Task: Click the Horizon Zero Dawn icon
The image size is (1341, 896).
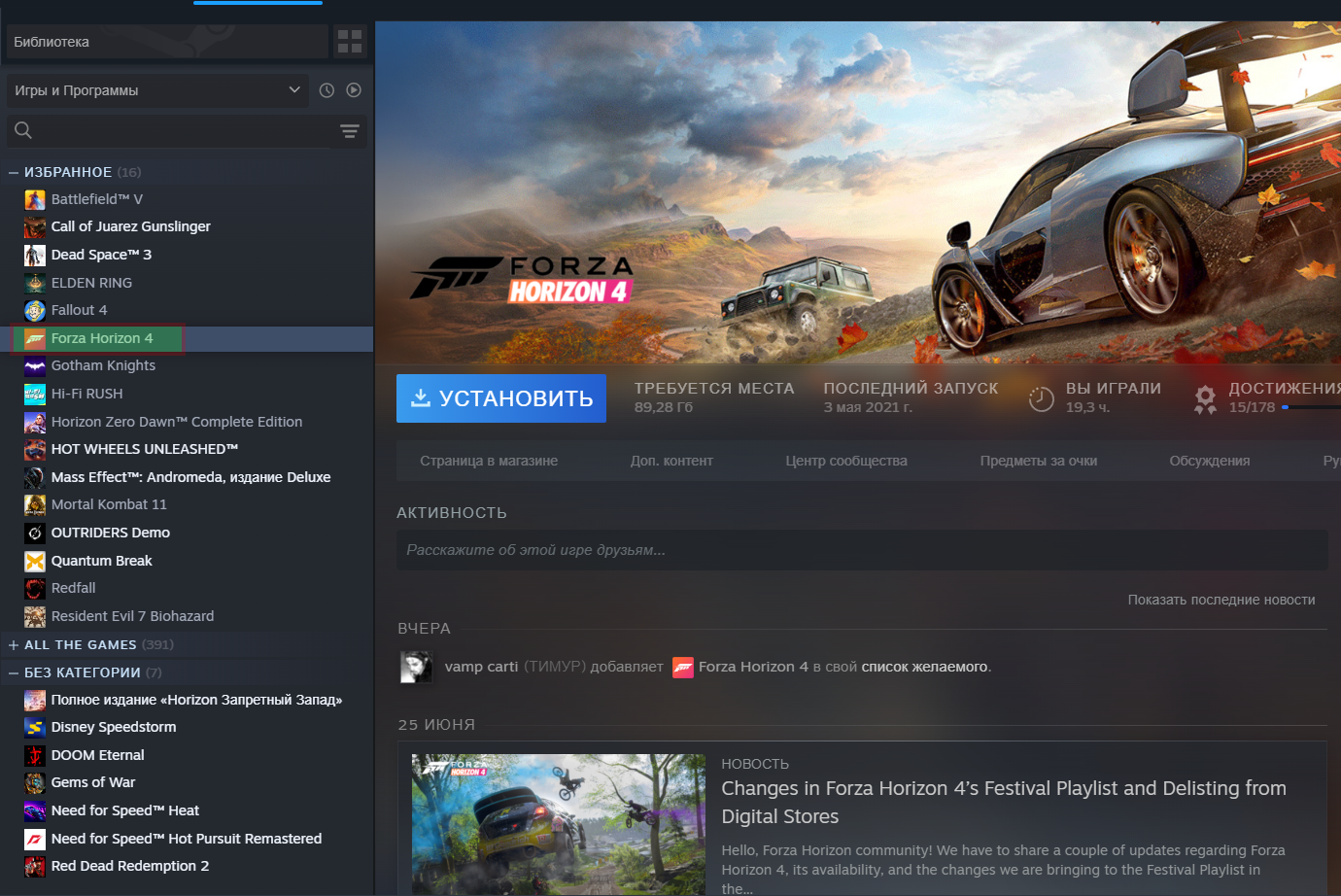Action: (35, 422)
